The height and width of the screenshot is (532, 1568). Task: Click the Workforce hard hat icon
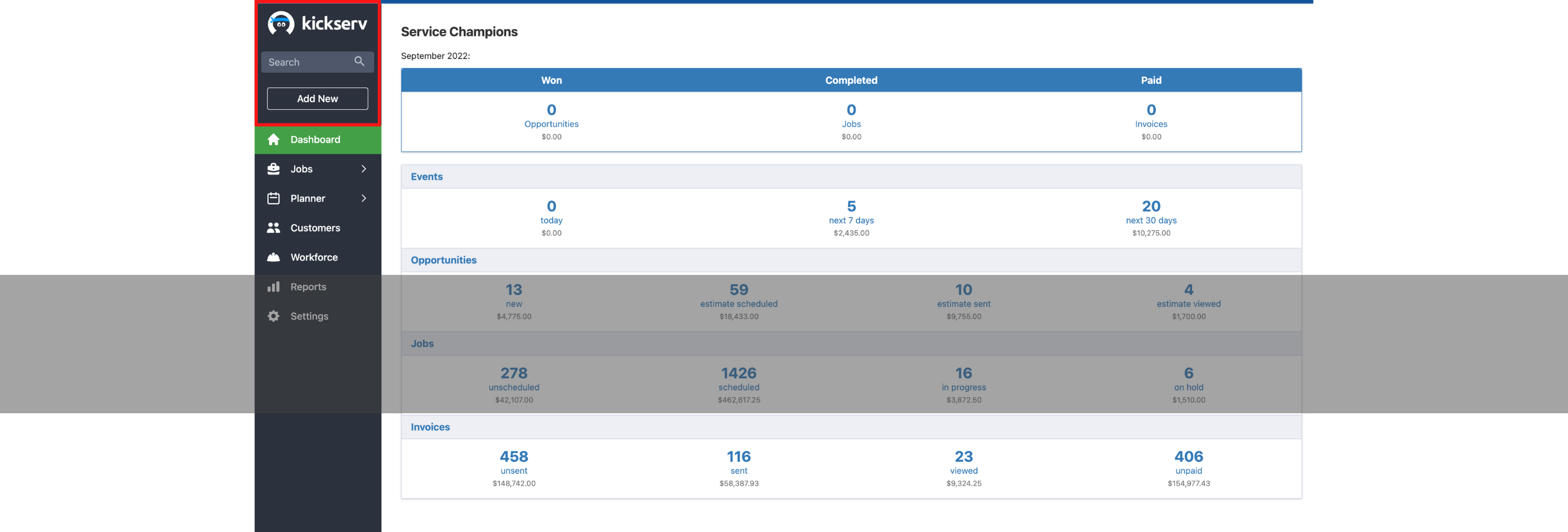[273, 257]
